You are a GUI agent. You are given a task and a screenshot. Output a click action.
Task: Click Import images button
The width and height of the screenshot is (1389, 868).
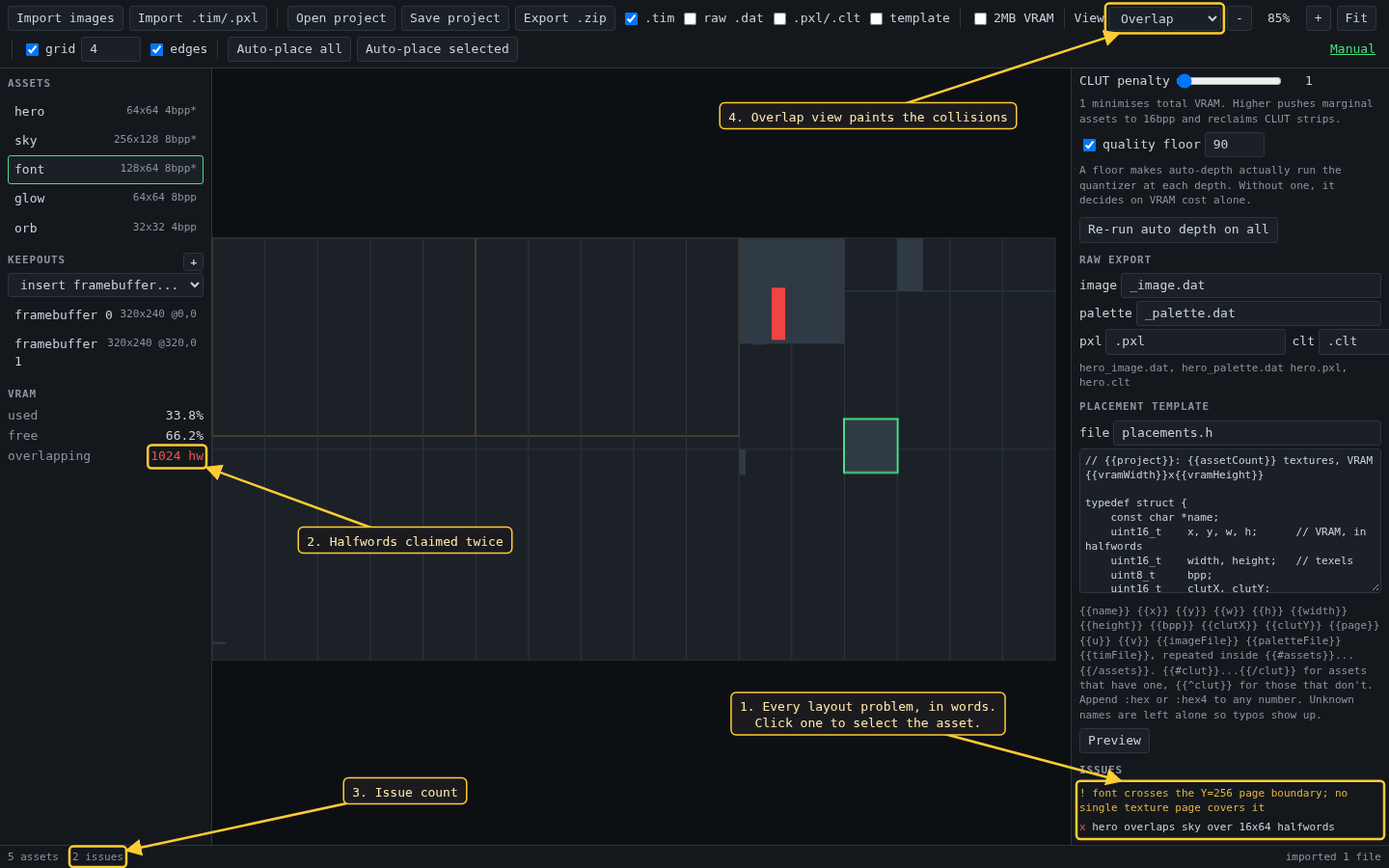click(66, 18)
